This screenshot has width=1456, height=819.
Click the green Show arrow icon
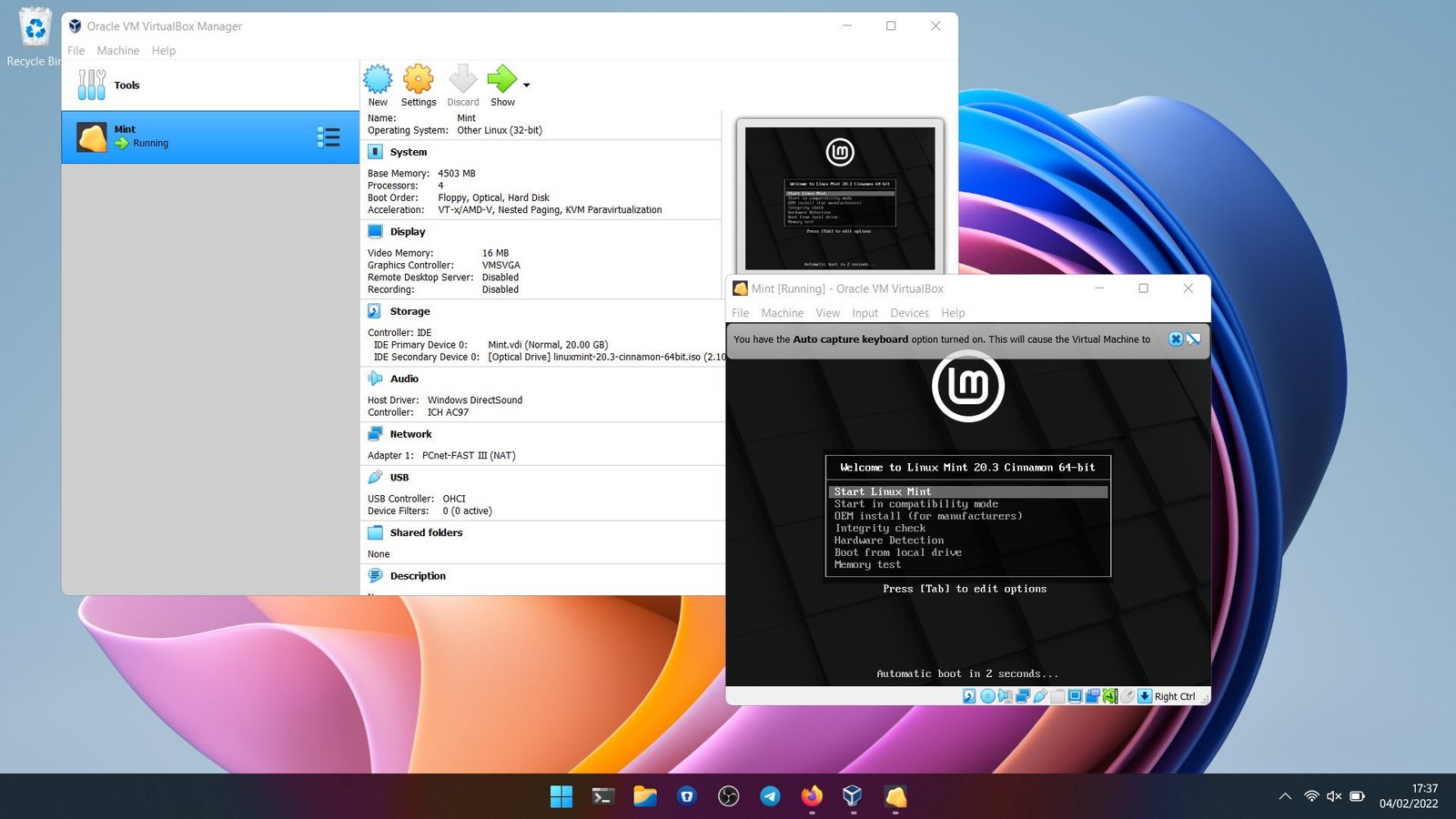[501, 79]
